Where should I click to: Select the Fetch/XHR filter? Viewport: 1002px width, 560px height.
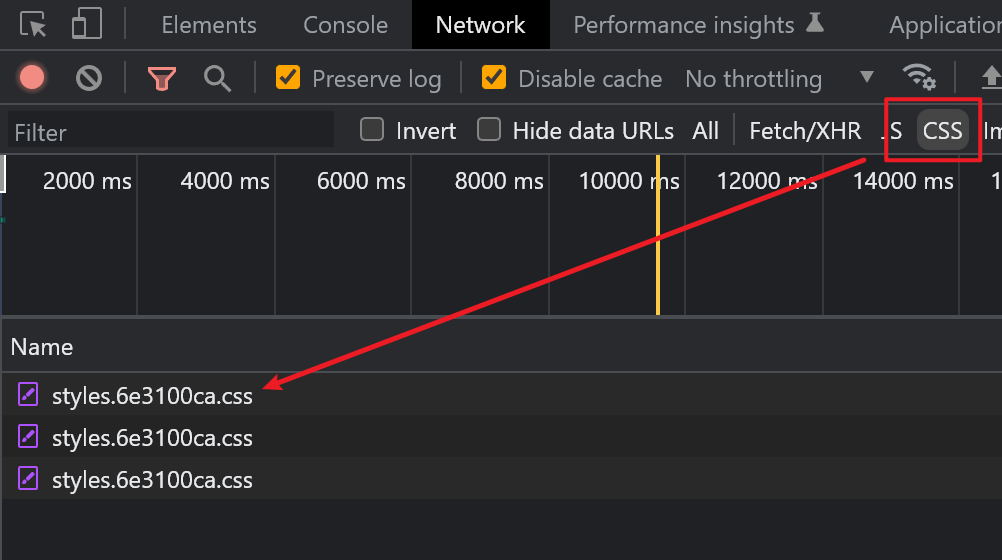tap(805, 130)
